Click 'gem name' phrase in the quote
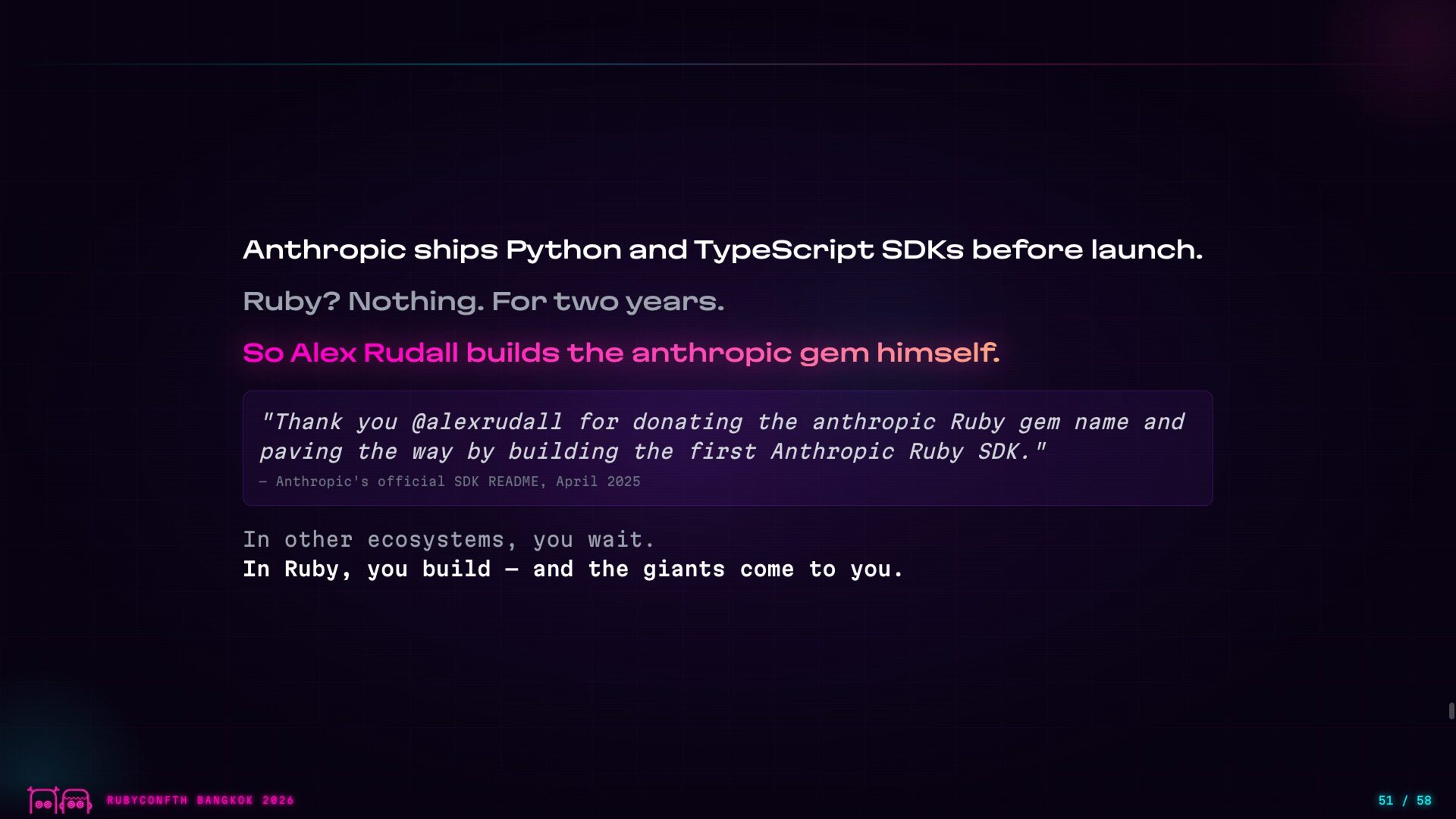 click(1073, 422)
